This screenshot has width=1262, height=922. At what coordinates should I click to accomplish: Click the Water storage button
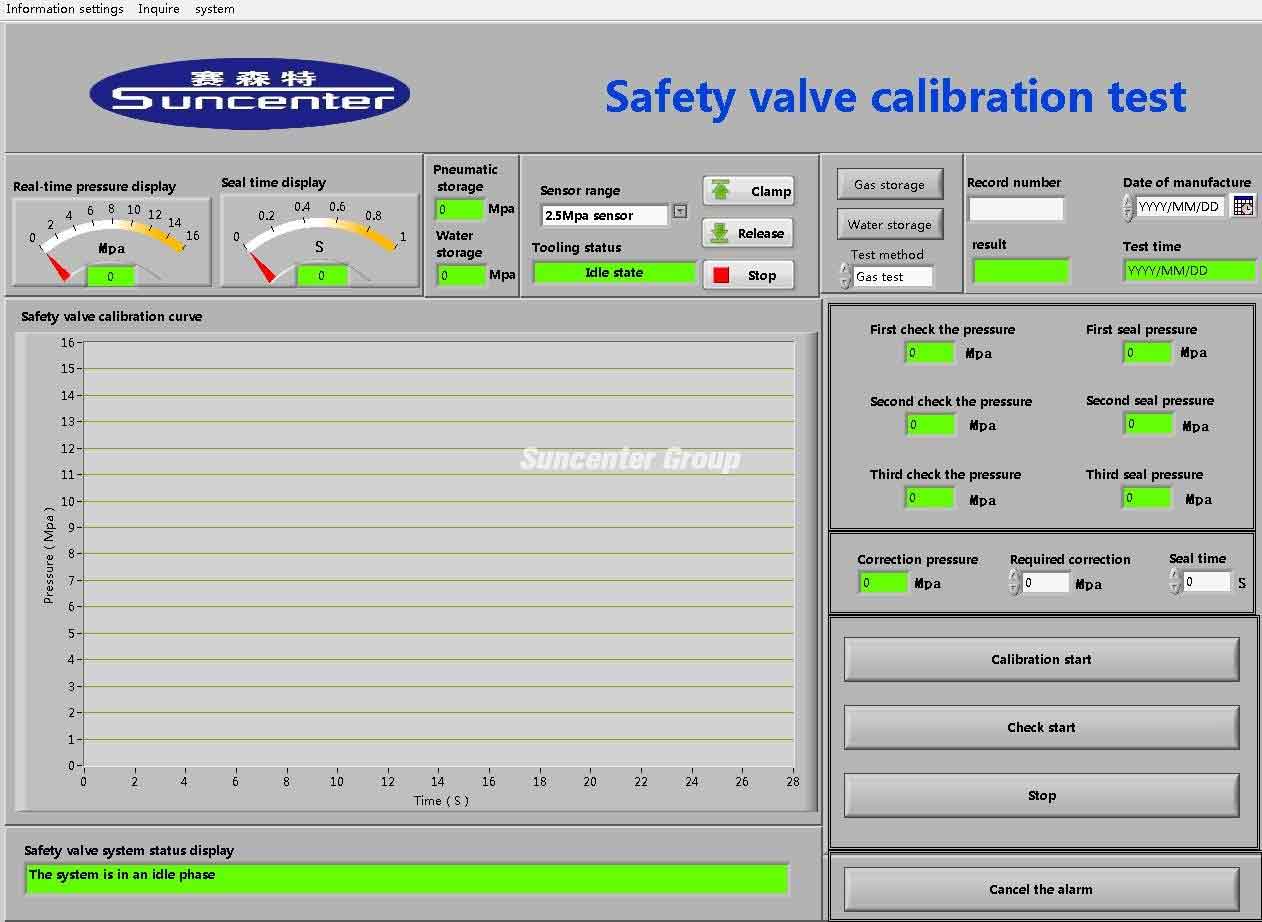pos(889,224)
